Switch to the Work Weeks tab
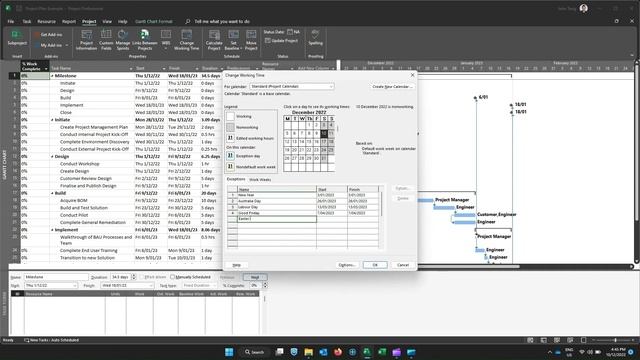The image size is (640, 360). [260, 180]
